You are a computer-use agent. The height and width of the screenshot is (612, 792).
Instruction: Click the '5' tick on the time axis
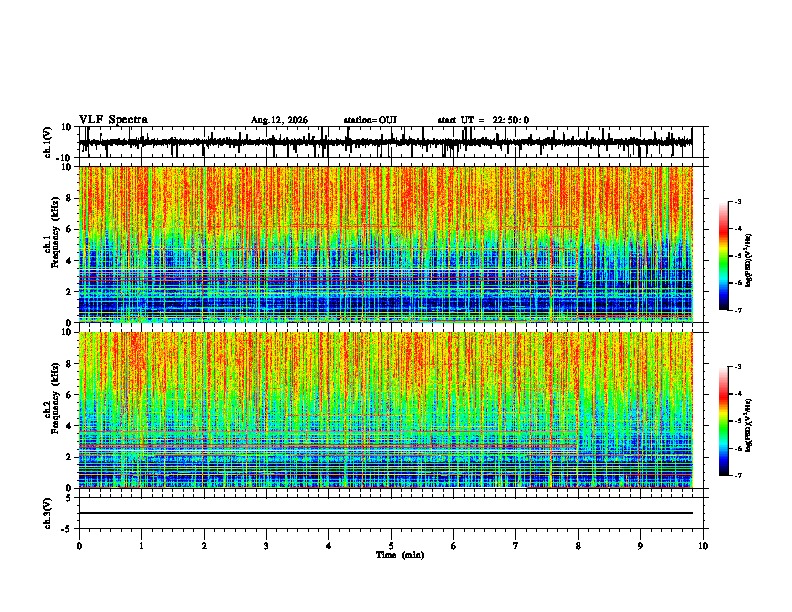391,546
